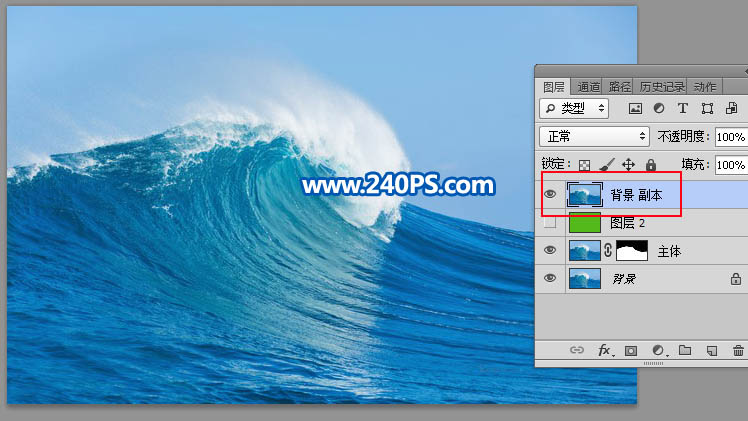
Task: Click the 背景 副本 layer name
Action: (636, 195)
